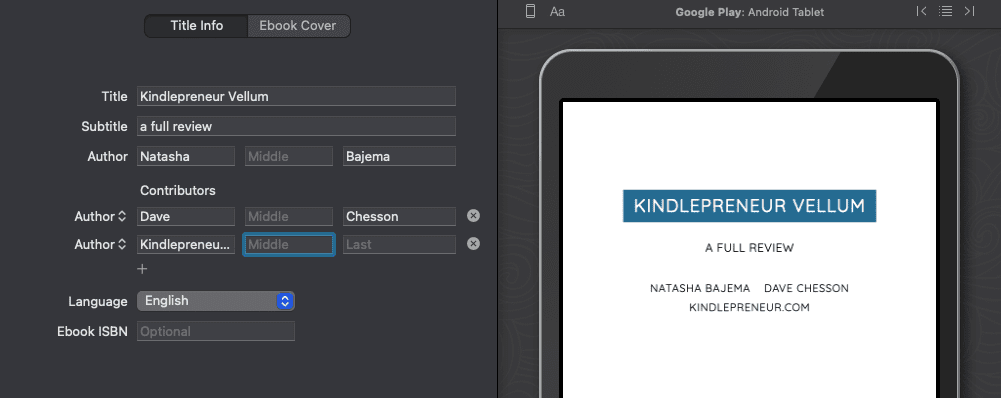Switch to the Title Info tab

coord(197,26)
